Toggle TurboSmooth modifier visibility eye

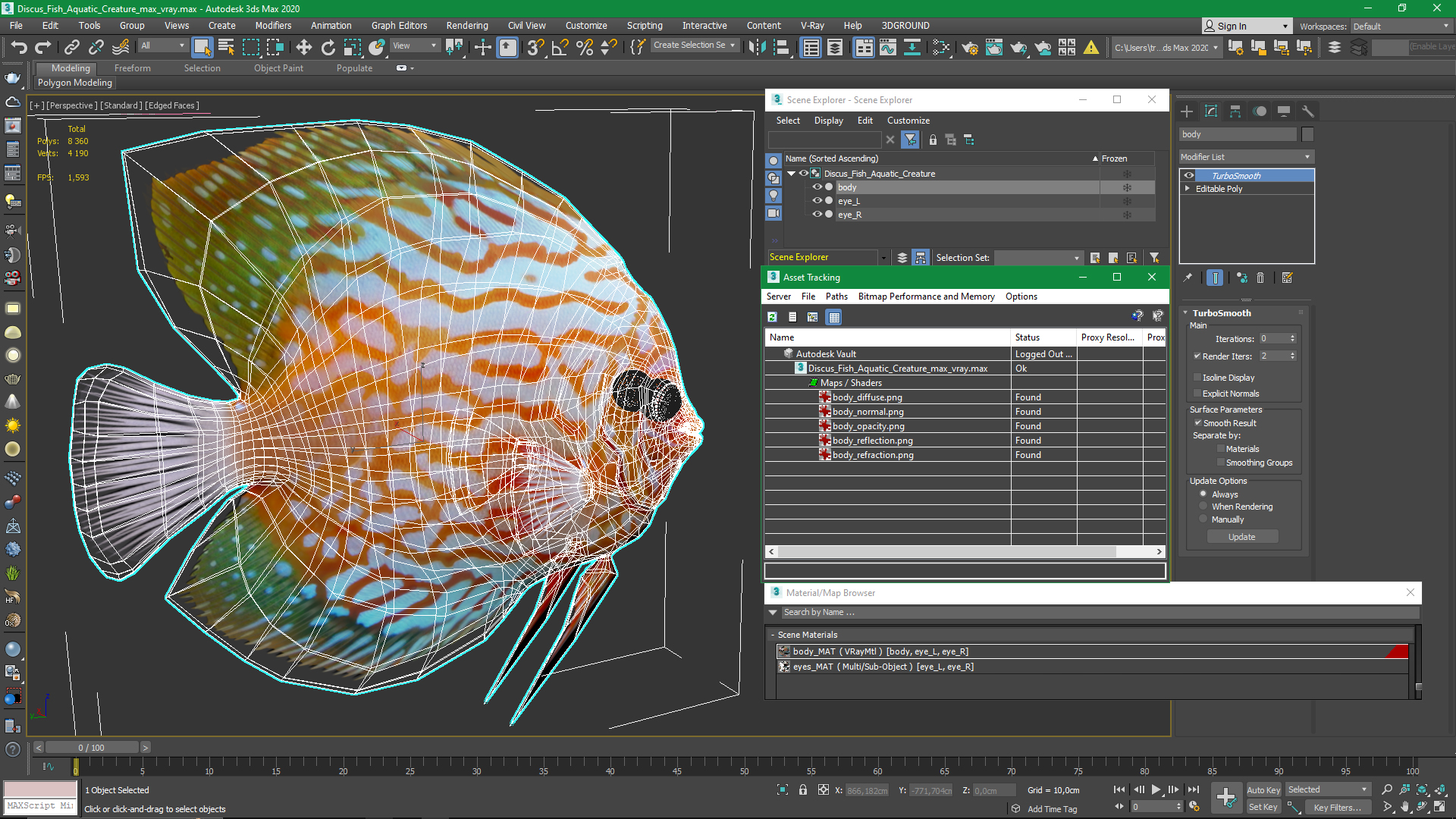[x=1188, y=175]
